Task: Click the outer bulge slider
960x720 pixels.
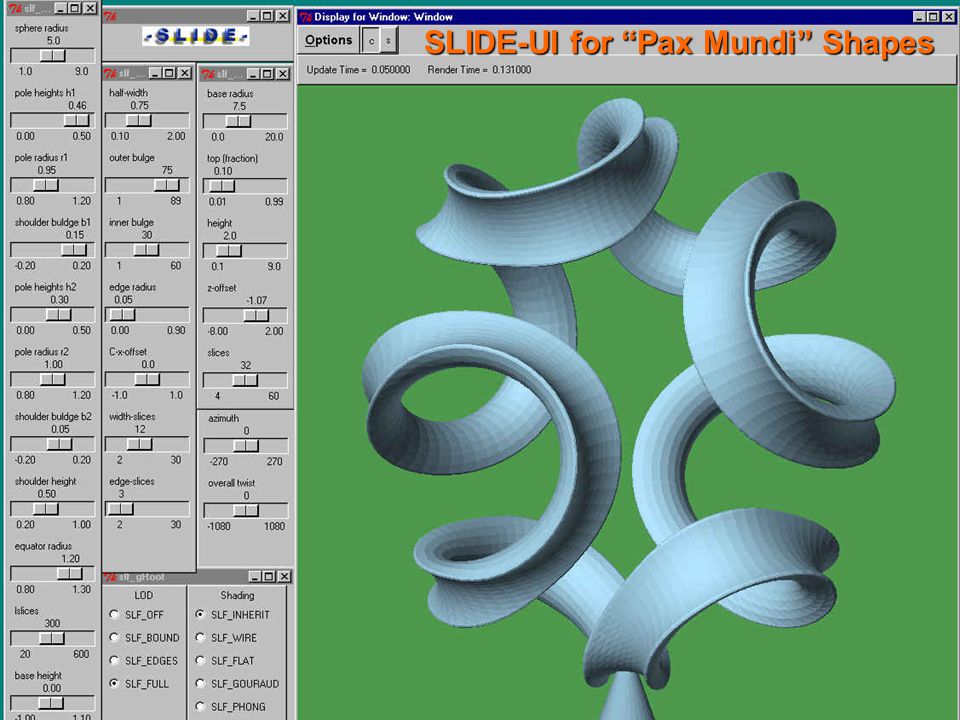Action: pyautogui.click(x=147, y=185)
